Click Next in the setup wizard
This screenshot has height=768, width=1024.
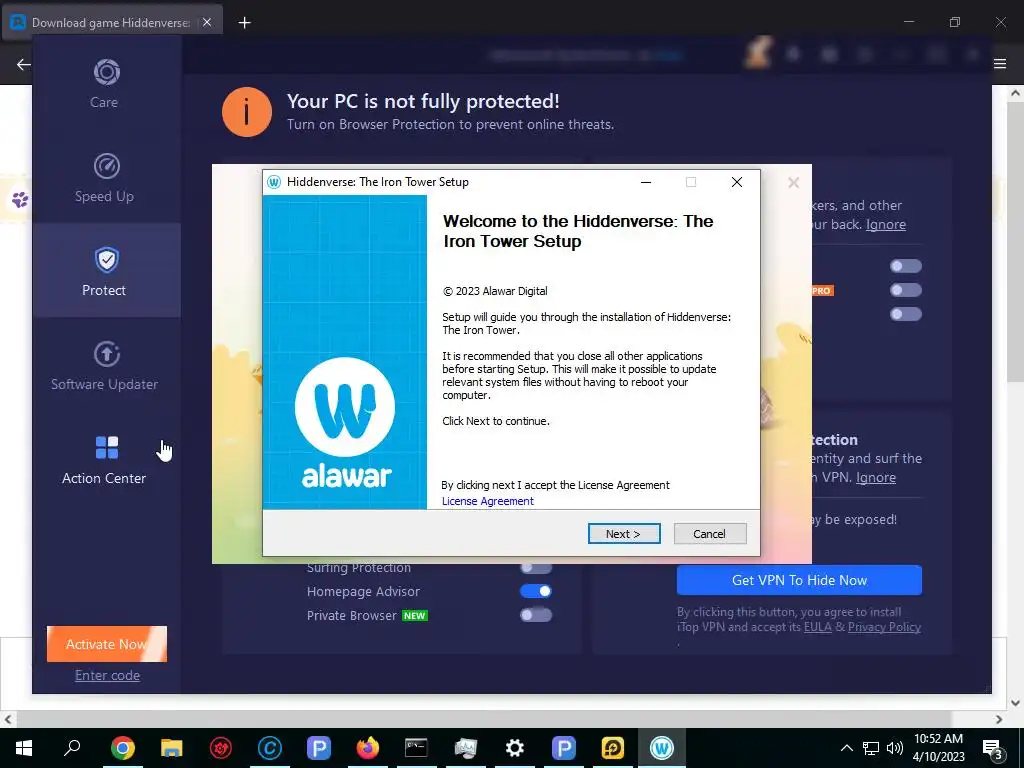(624, 534)
